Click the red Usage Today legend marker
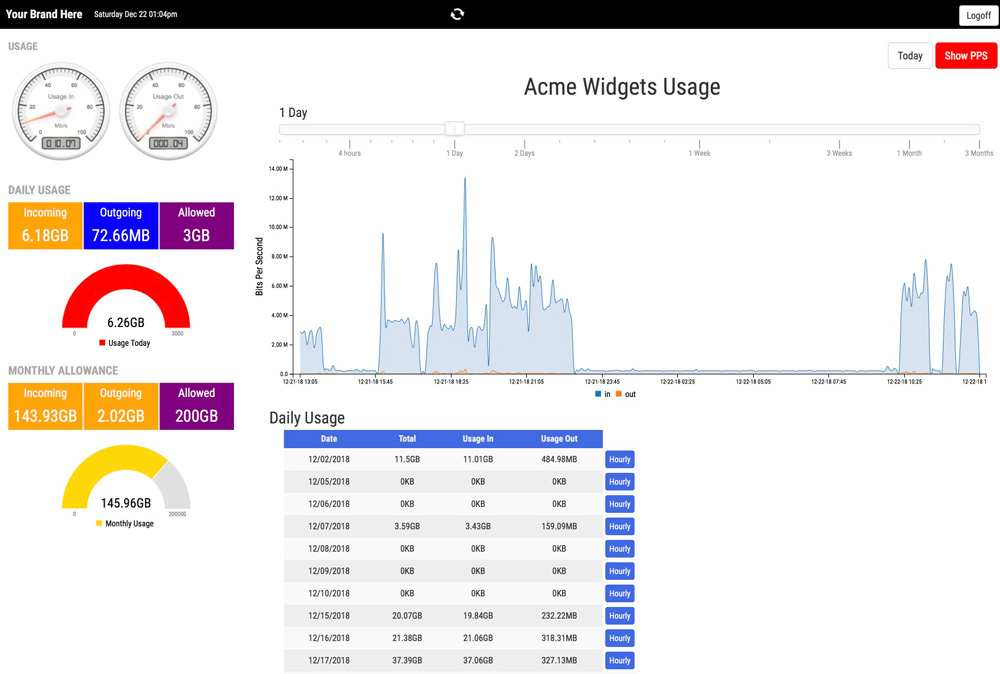This screenshot has width=1000, height=674. point(102,342)
